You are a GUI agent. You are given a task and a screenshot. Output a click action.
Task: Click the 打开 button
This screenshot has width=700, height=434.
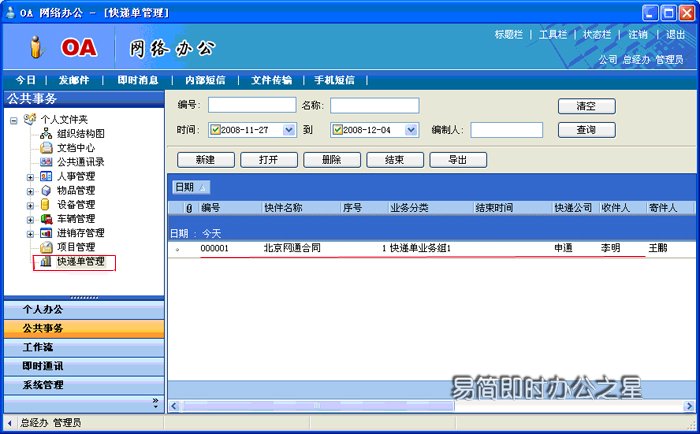pyautogui.click(x=269, y=160)
